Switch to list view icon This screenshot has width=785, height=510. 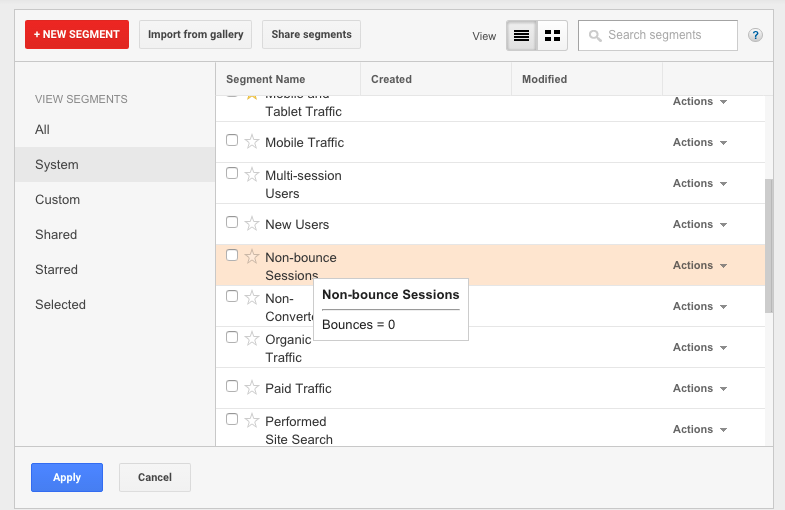click(x=521, y=35)
